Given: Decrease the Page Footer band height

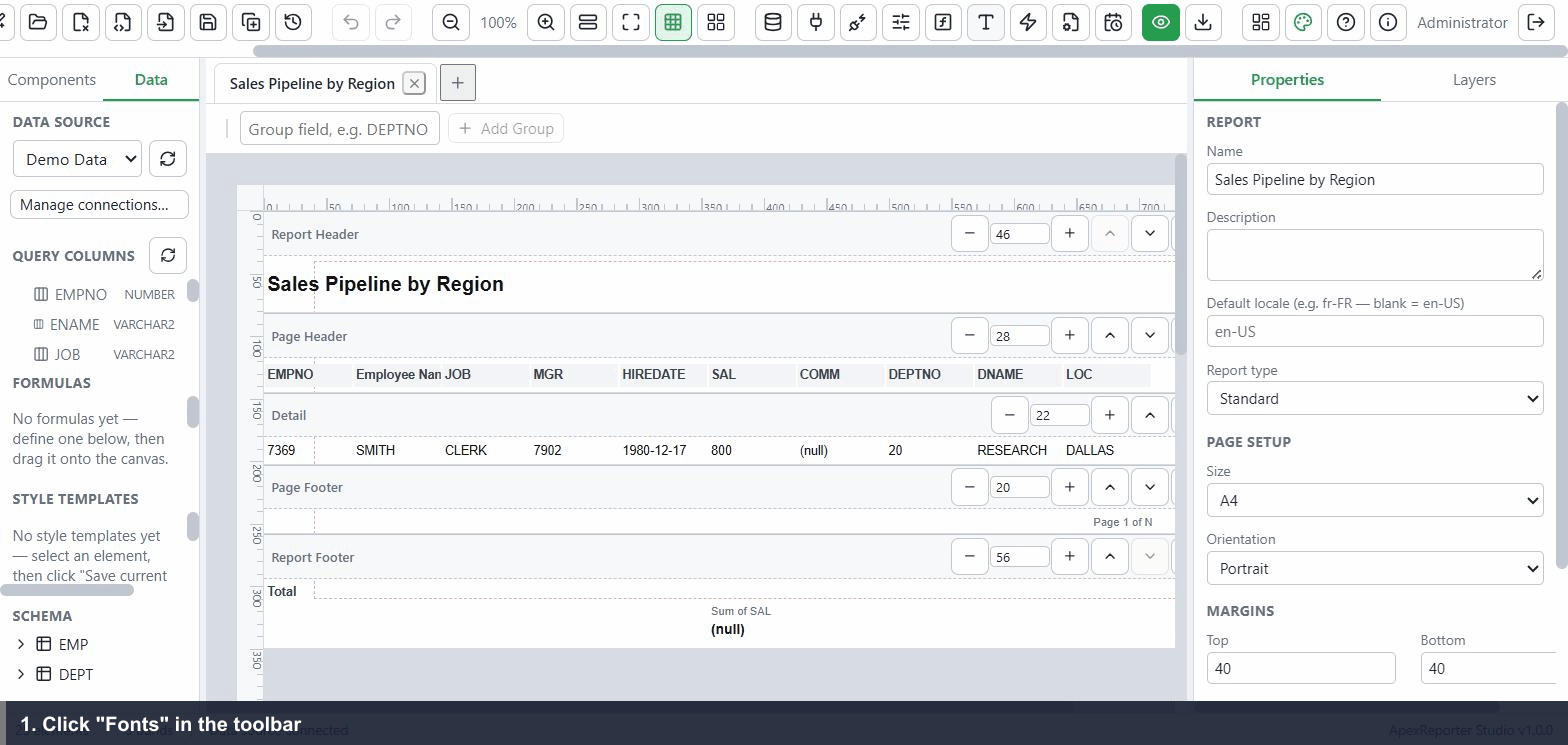Looking at the screenshot, I should 970,487.
